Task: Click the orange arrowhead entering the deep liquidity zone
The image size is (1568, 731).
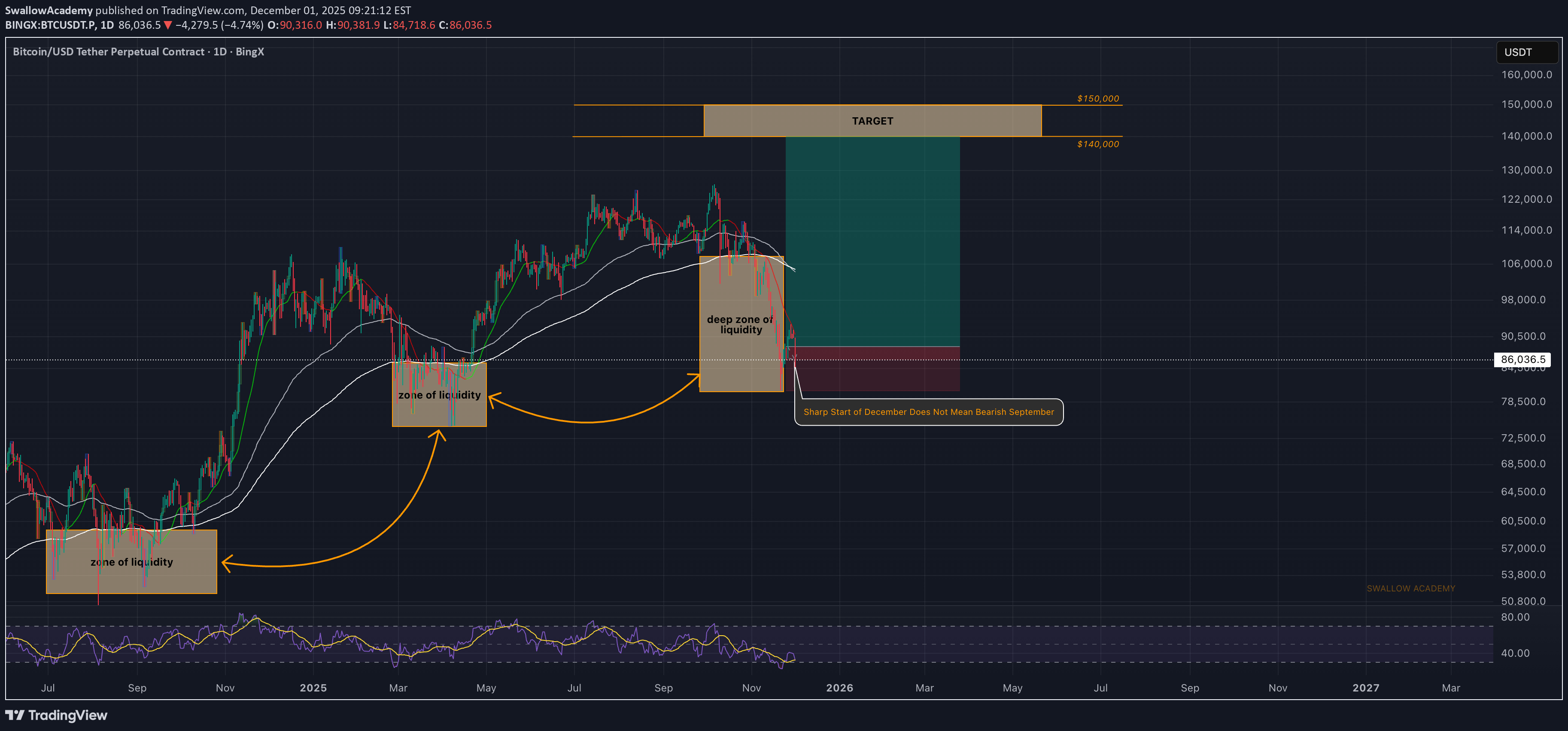Action: tap(696, 378)
